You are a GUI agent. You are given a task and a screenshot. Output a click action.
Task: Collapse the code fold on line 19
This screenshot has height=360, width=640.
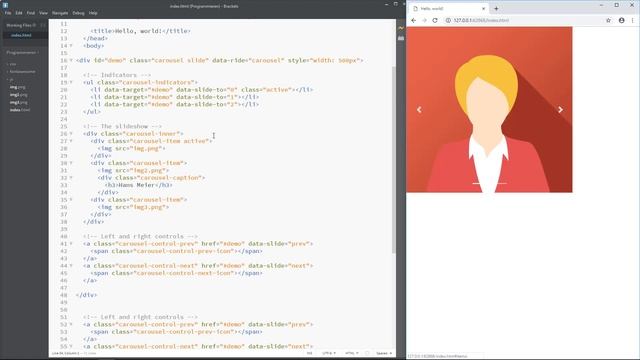[71, 82]
